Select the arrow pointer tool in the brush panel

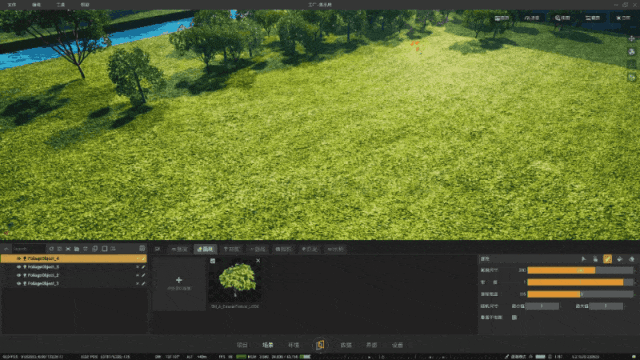(583, 259)
